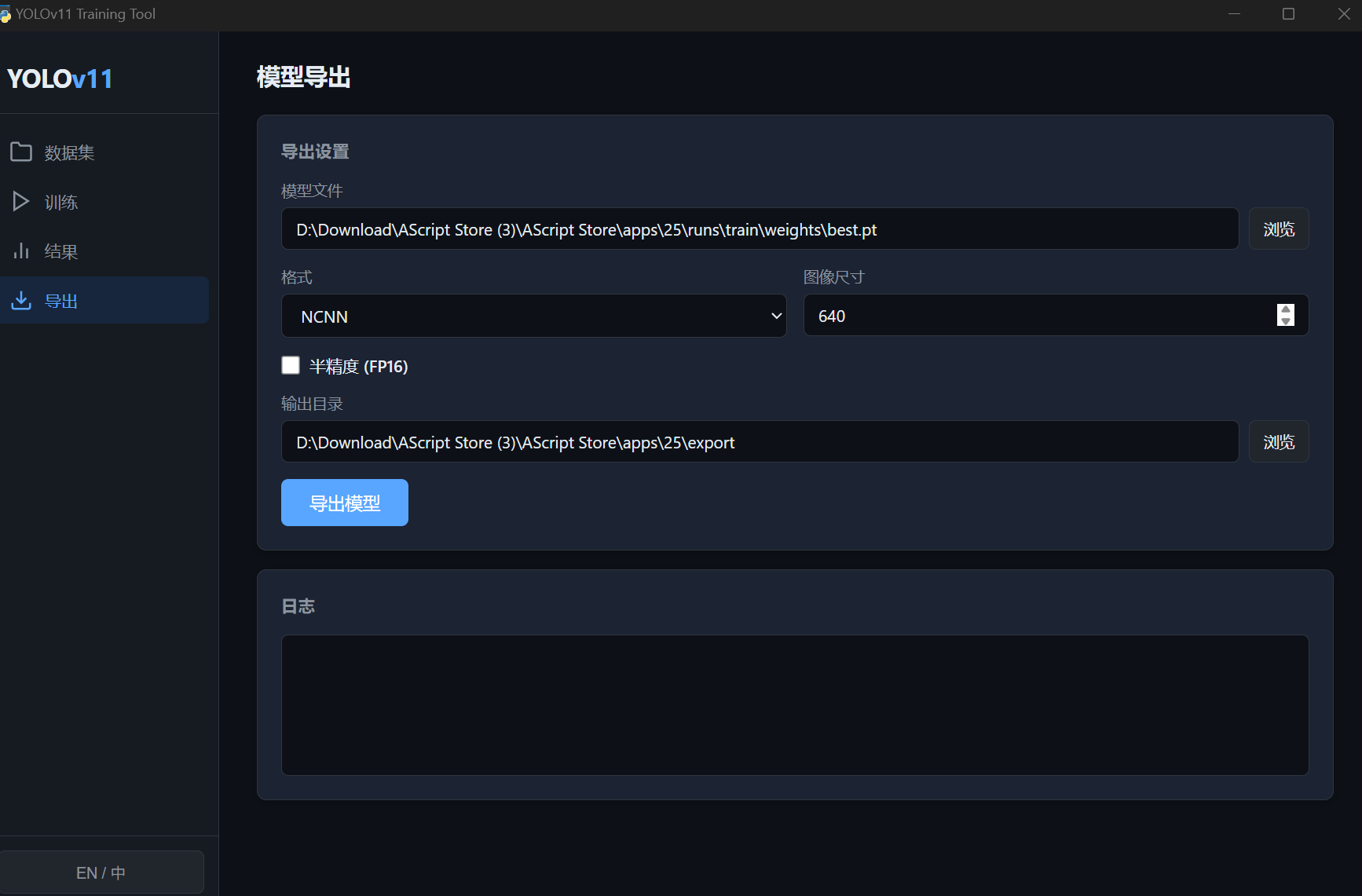Image resolution: width=1362 pixels, height=896 pixels.
Task: Click the YOLOv11 logo in sidebar
Action: pos(60,79)
